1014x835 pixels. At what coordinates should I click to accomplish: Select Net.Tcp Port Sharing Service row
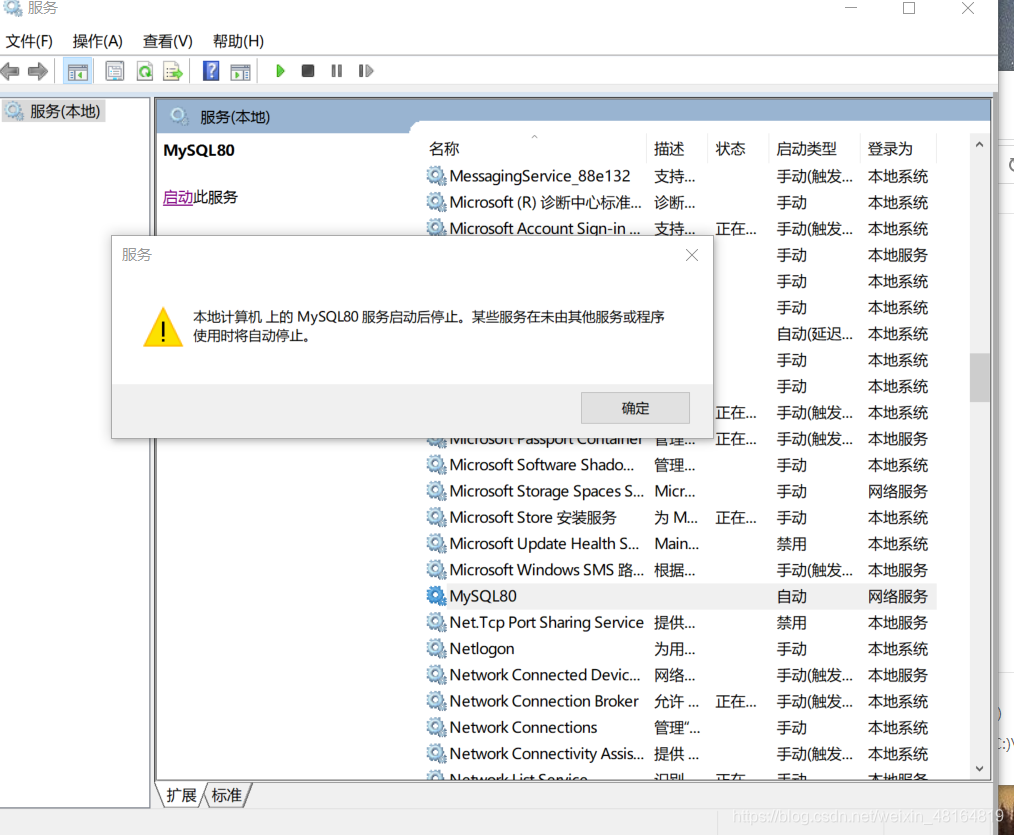680,623
